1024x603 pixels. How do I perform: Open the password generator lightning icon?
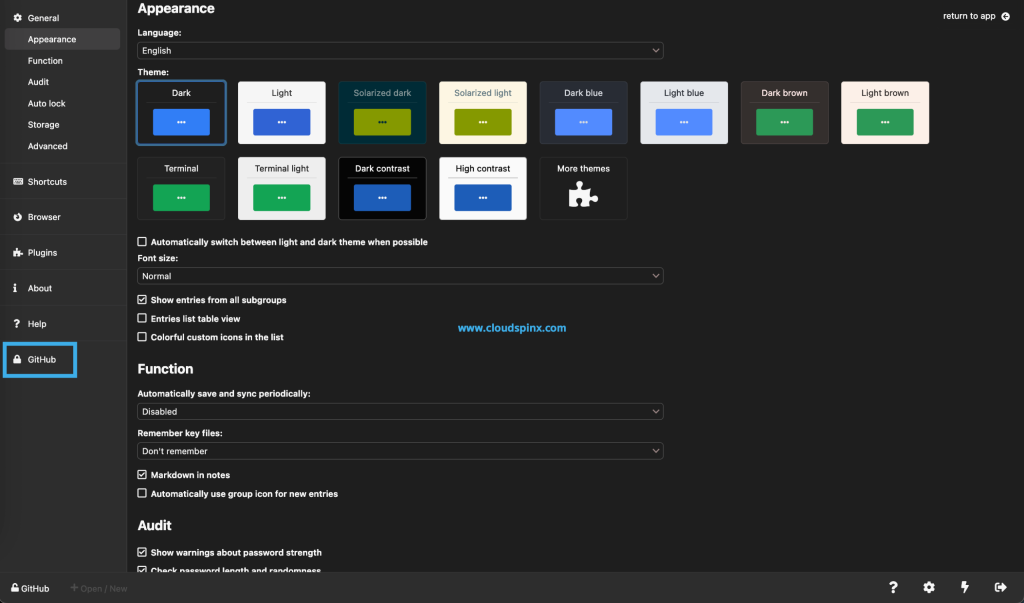coord(964,588)
